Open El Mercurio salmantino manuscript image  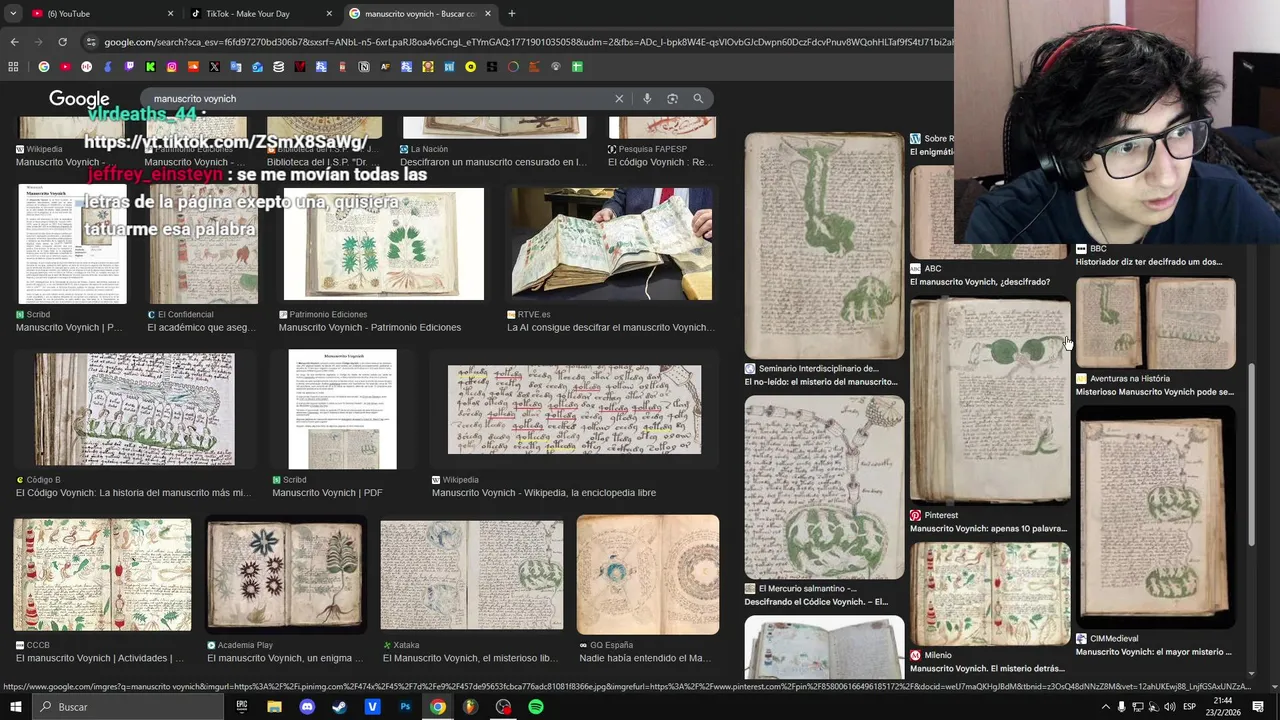824,488
